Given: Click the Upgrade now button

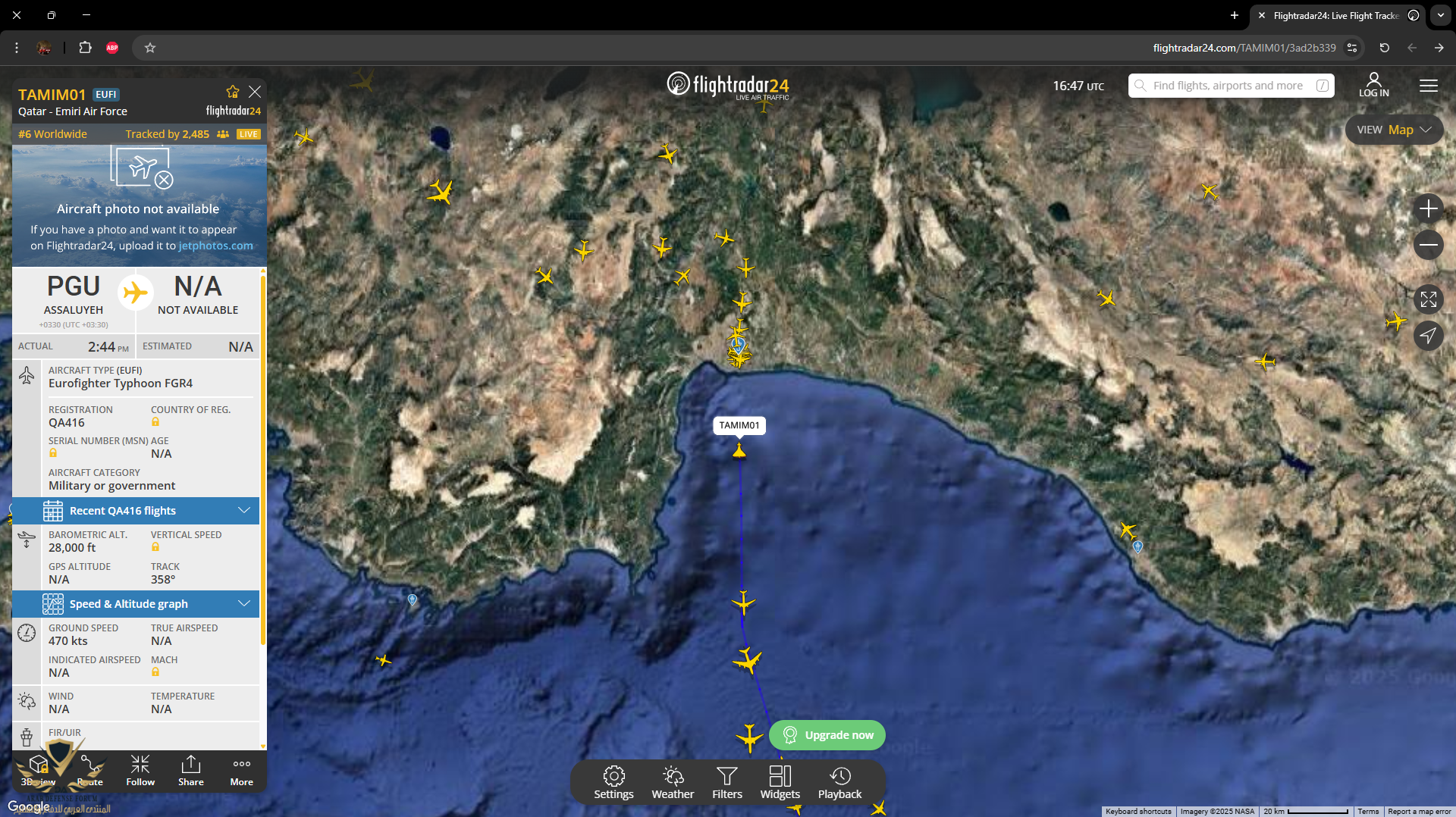Looking at the screenshot, I should tap(827, 735).
